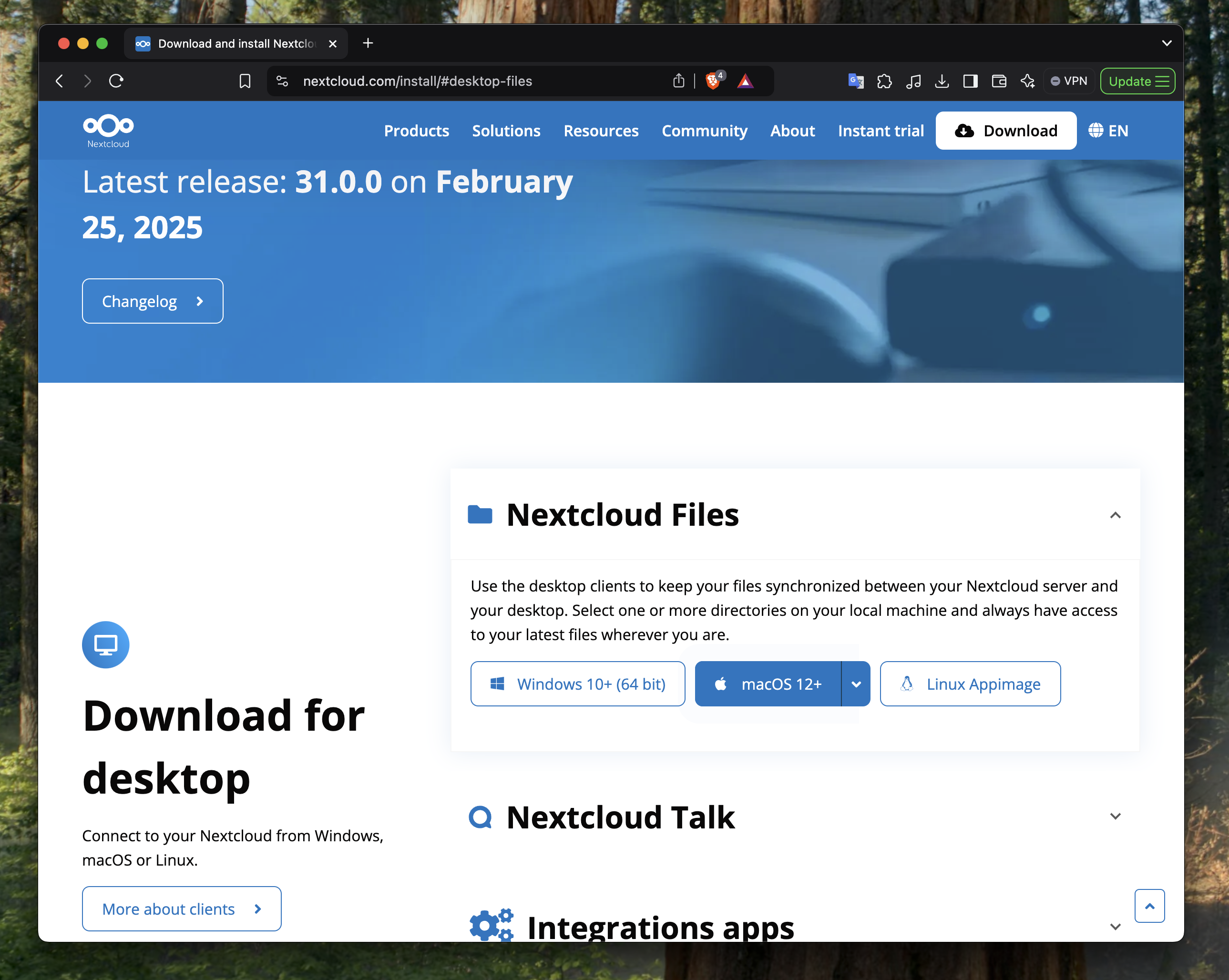This screenshot has height=980, width=1229.
Task: Open the Products menu
Action: click(416, 131)
